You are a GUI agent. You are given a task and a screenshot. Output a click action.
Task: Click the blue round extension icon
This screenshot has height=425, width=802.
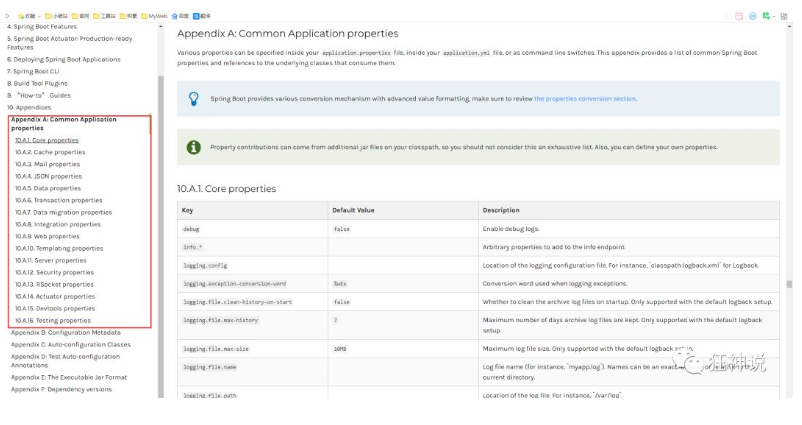pyautogui.click(x=752, y=16)
